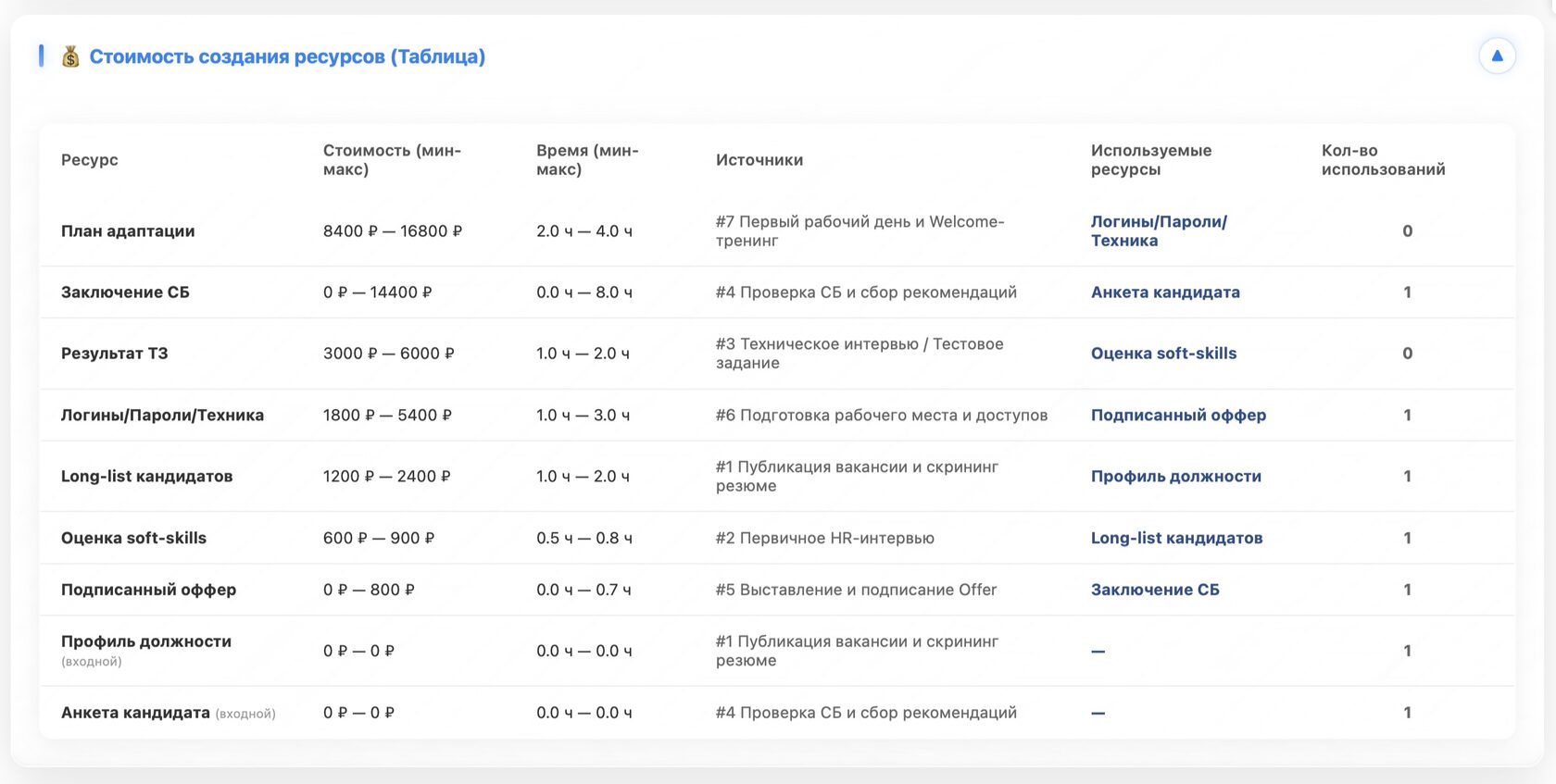Open the 'Профиль должности' used-resource link
This screenshot has width=1556, height=784.
point(1176,476)
